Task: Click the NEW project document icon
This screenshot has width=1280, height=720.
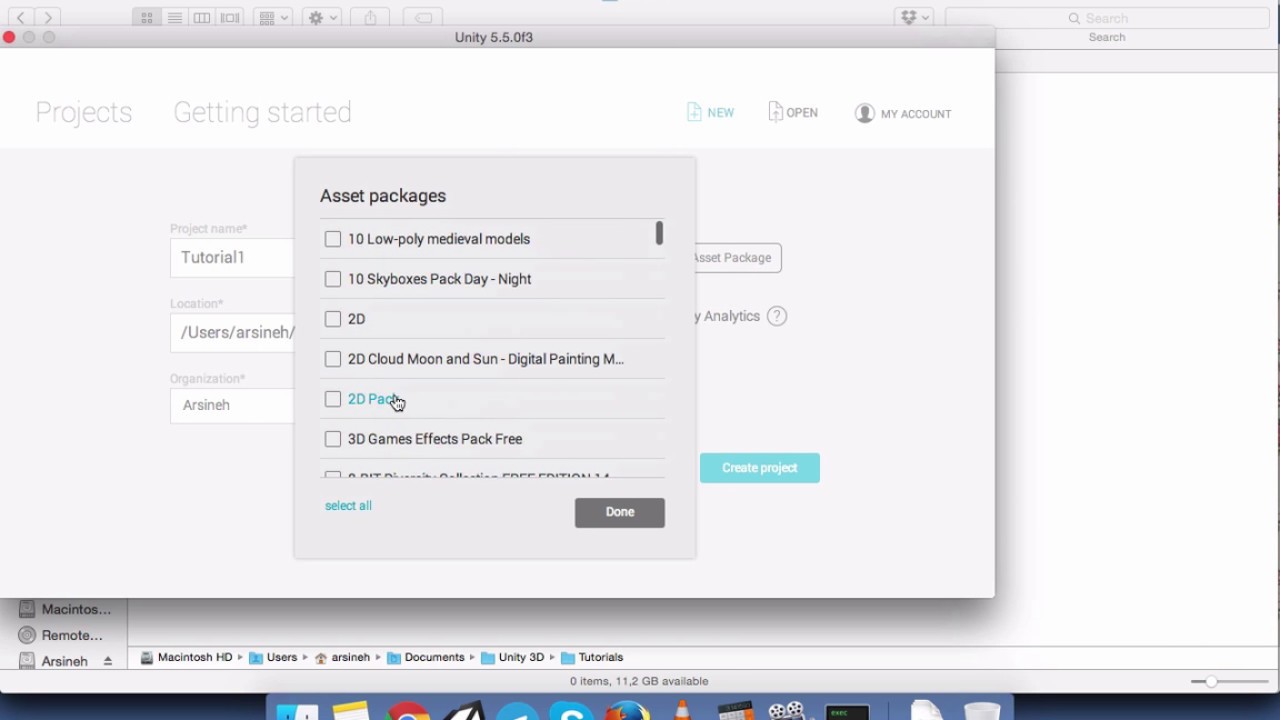Action: (x=694, y=112)
